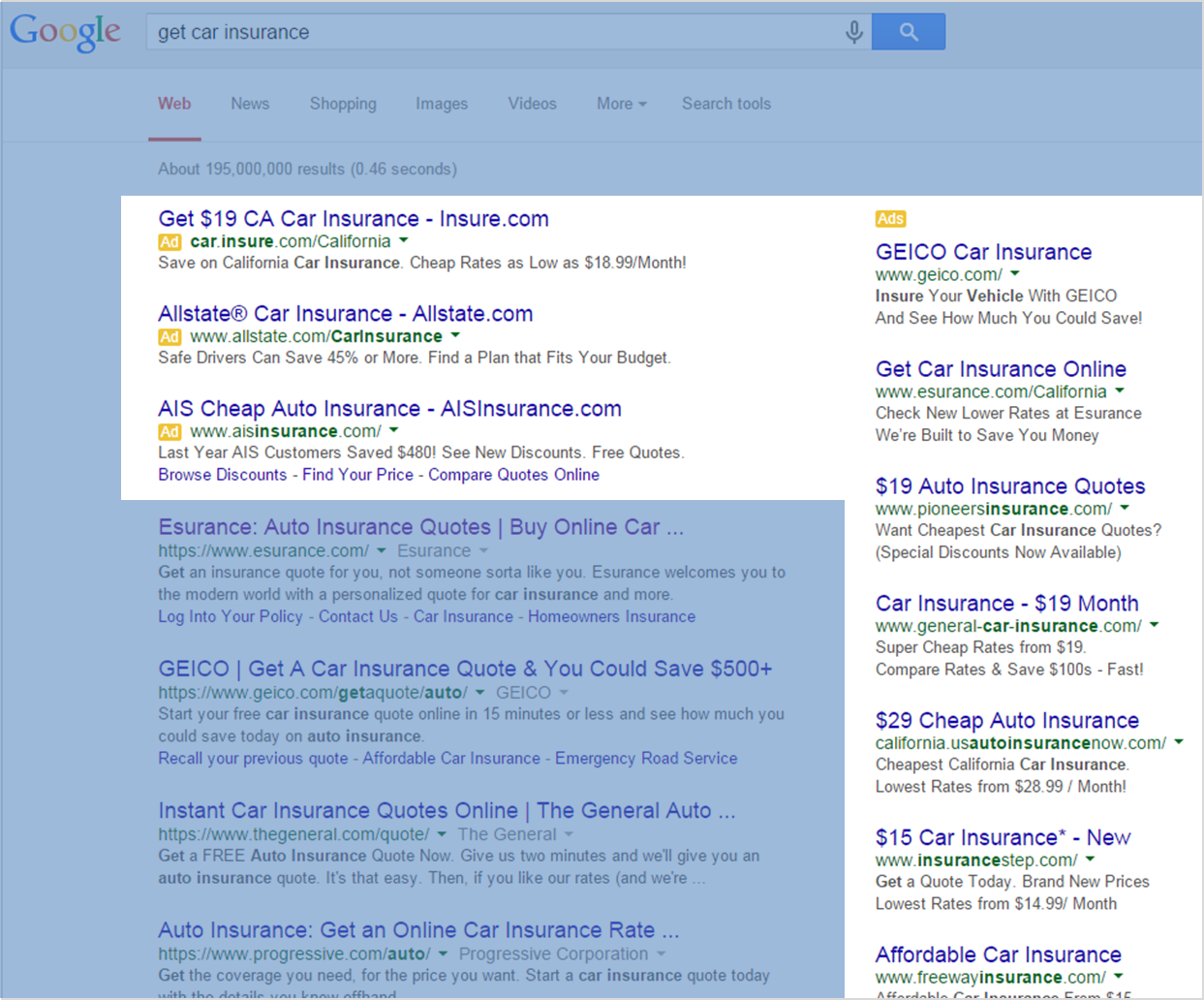Activate voice search microphone icon

[853, 32]
